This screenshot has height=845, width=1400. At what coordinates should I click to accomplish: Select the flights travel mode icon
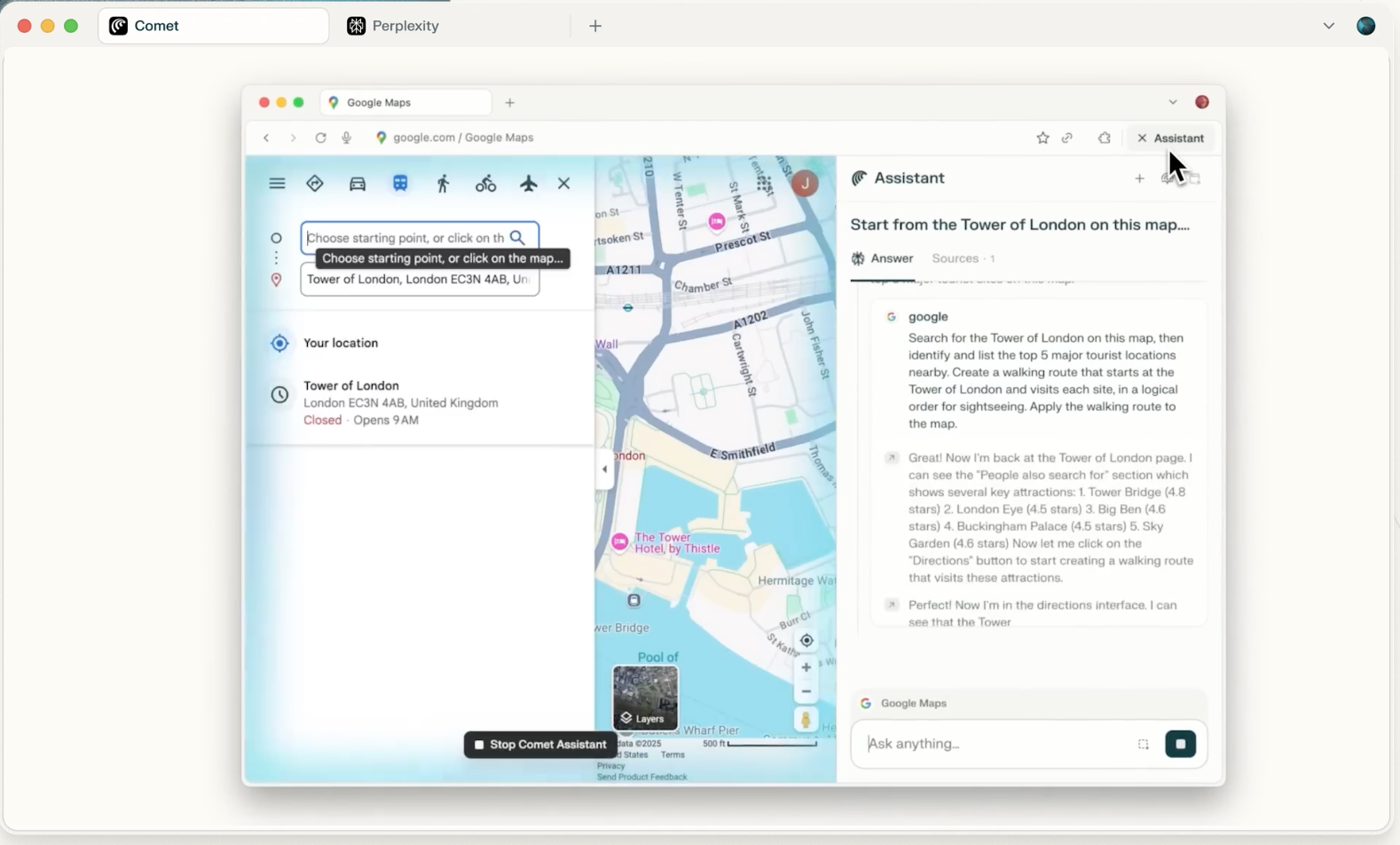coord(529,184)
